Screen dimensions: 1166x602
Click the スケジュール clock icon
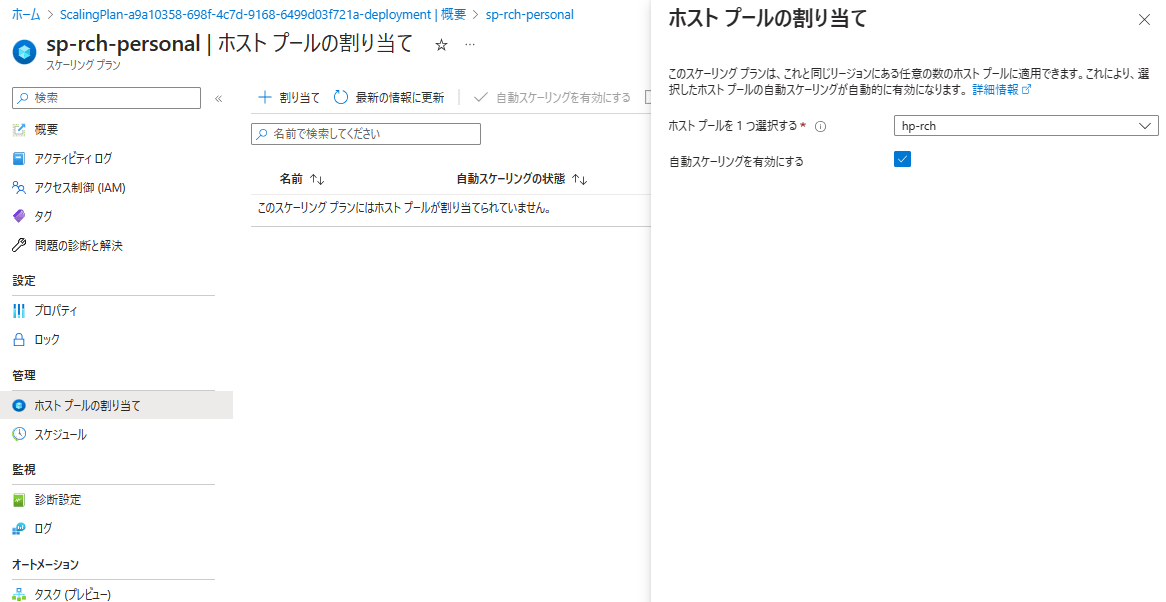point(19,434)
